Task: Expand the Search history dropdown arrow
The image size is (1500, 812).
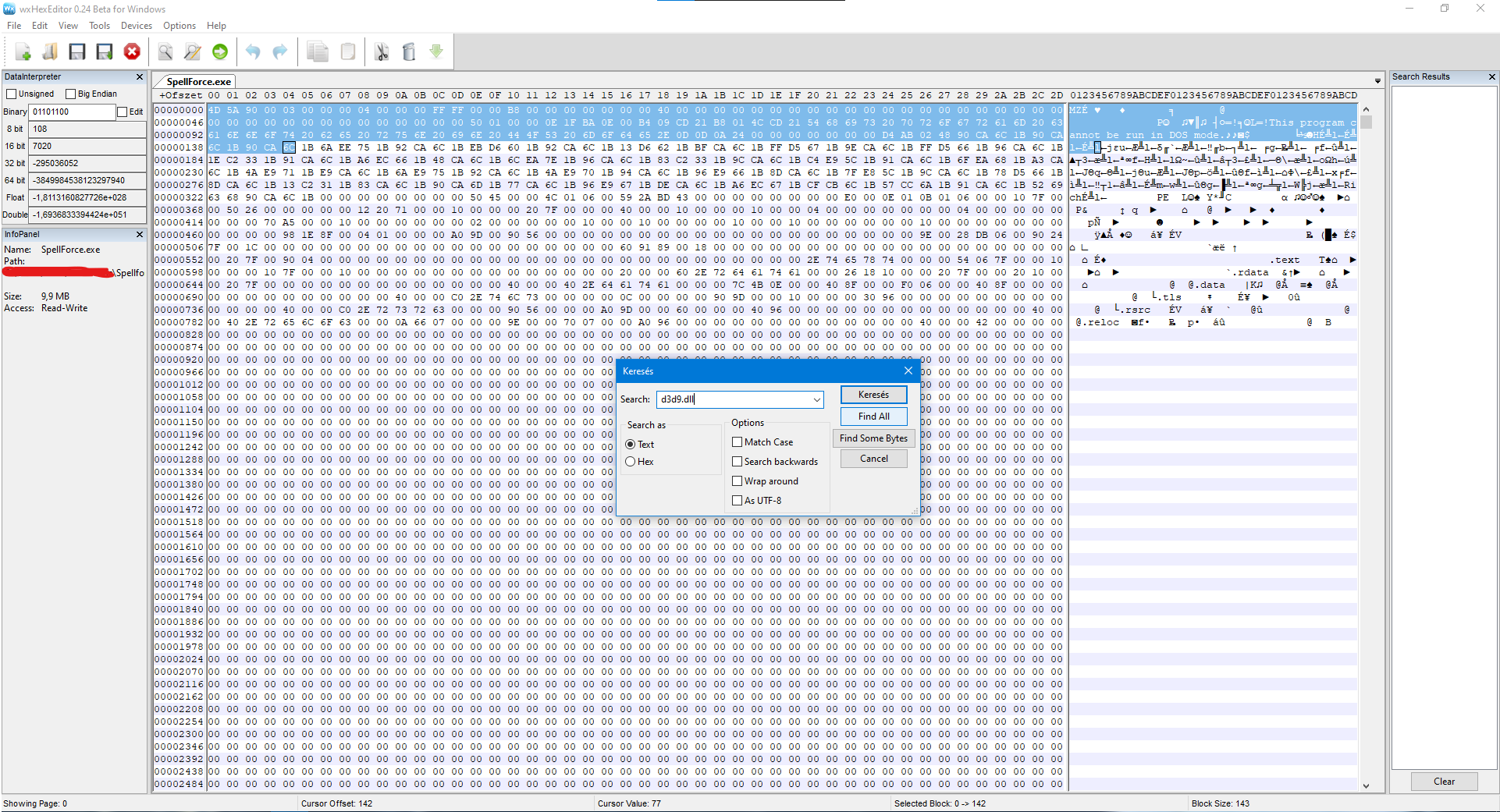Action: click(x=816, y=399)
